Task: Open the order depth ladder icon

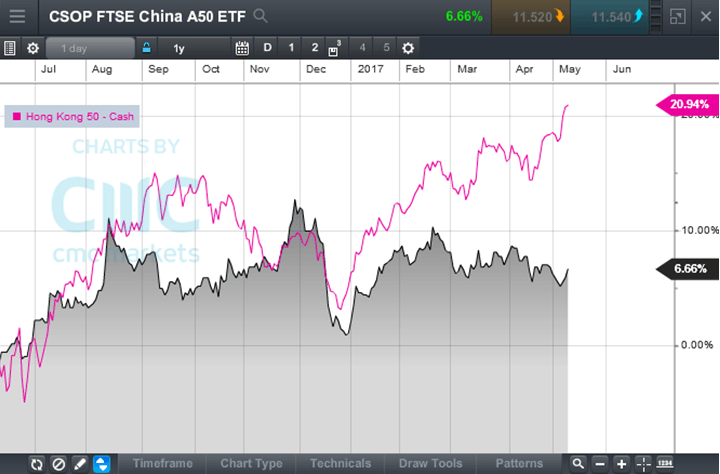Action: click(x=656, y=17)
